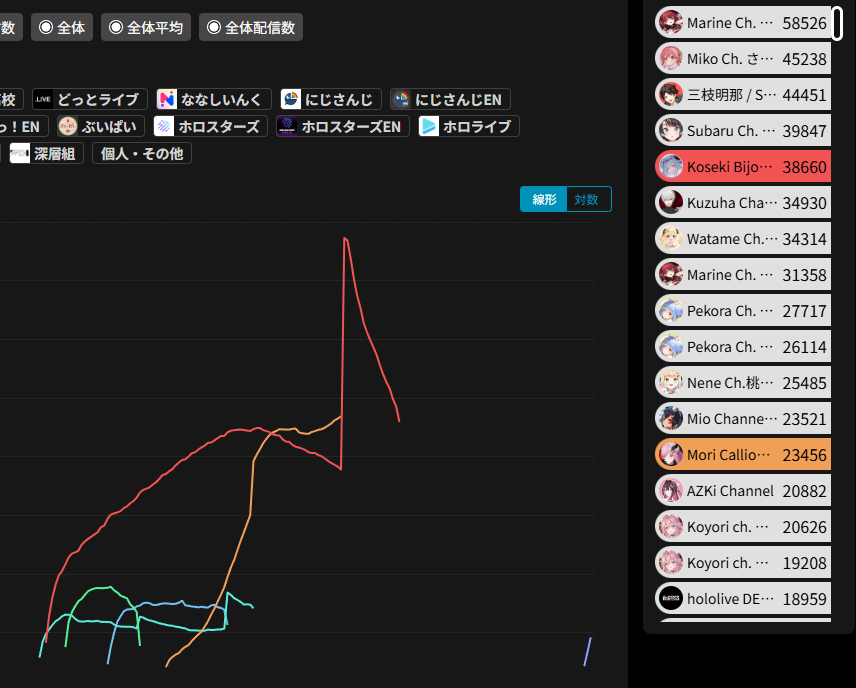Filter by にじさんじ group
The height and width of the screenshot is (688, 856).
pyautogui.click(x=331, y=99)
